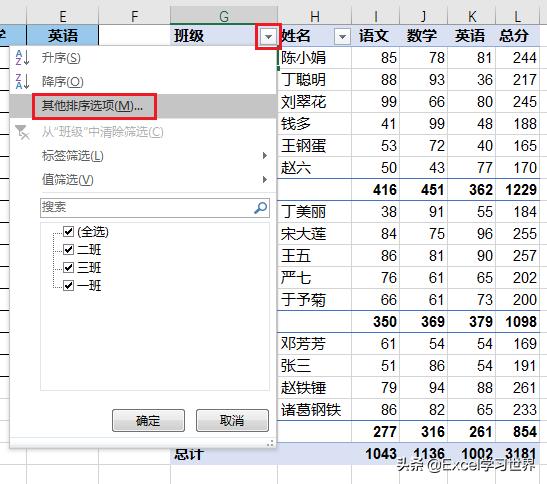The image size is (547, 484).
Task: Select column F header
Action: [x=134, y=16]
